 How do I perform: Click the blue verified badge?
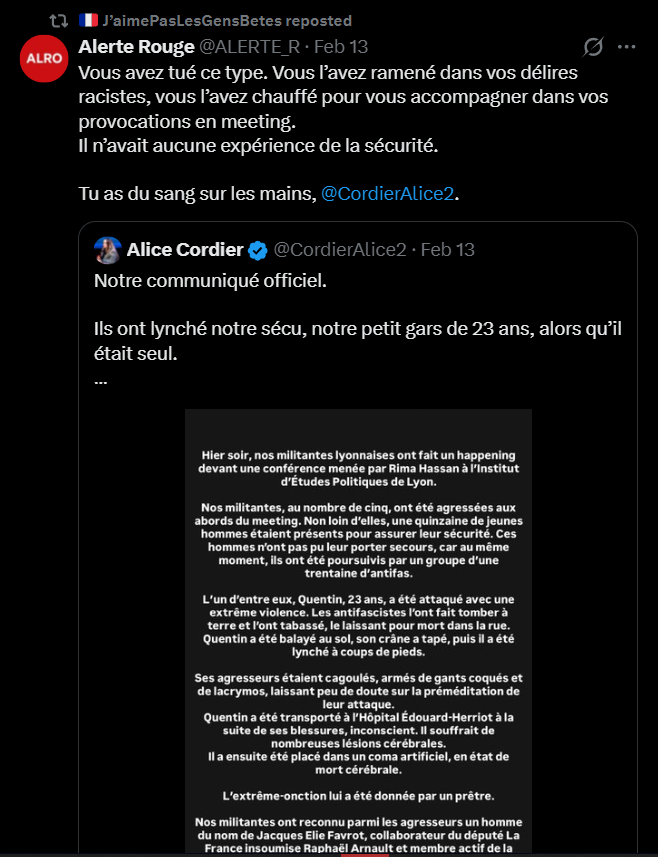[257, 249]
